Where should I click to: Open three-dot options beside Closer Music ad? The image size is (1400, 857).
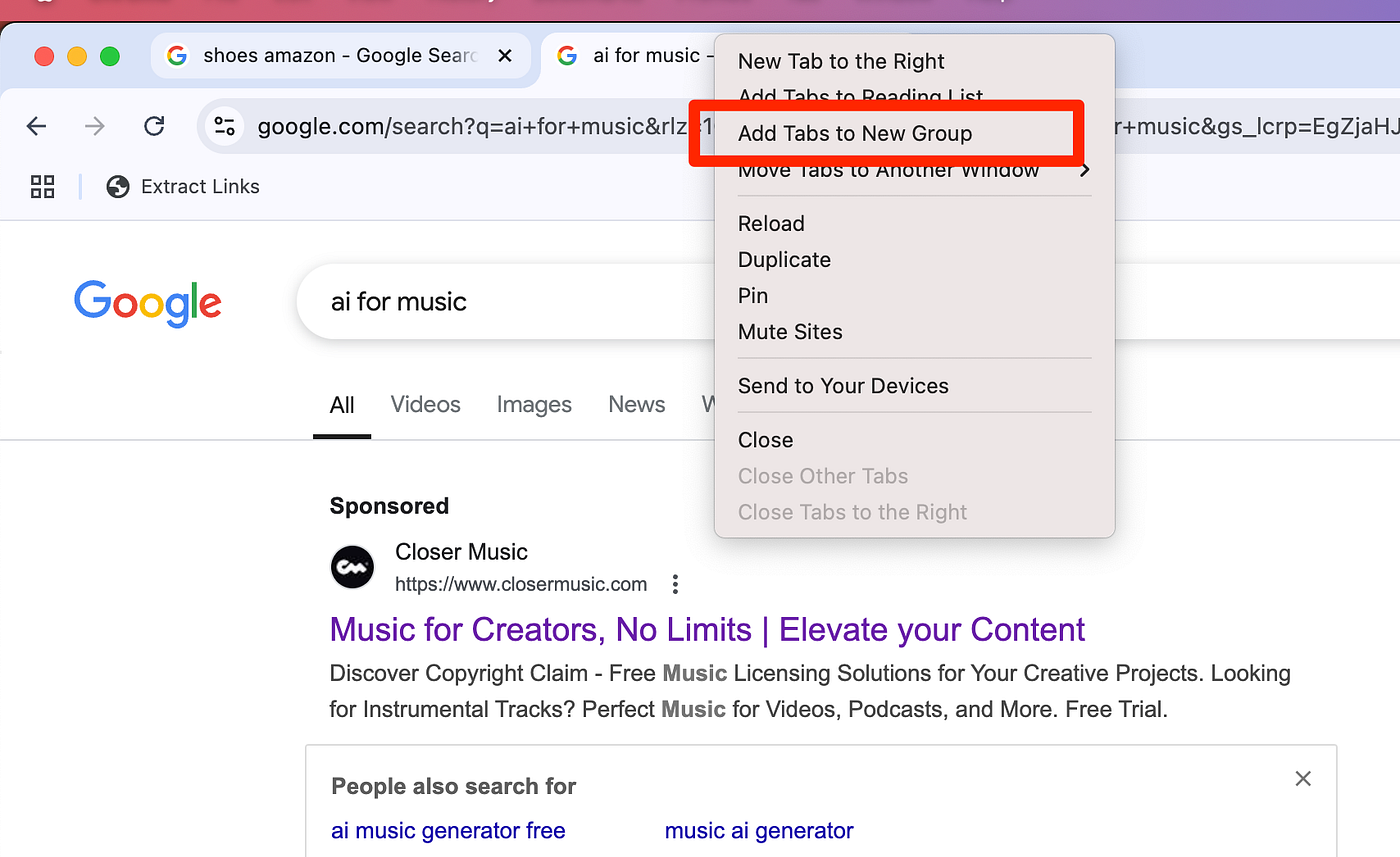[676, 584]
